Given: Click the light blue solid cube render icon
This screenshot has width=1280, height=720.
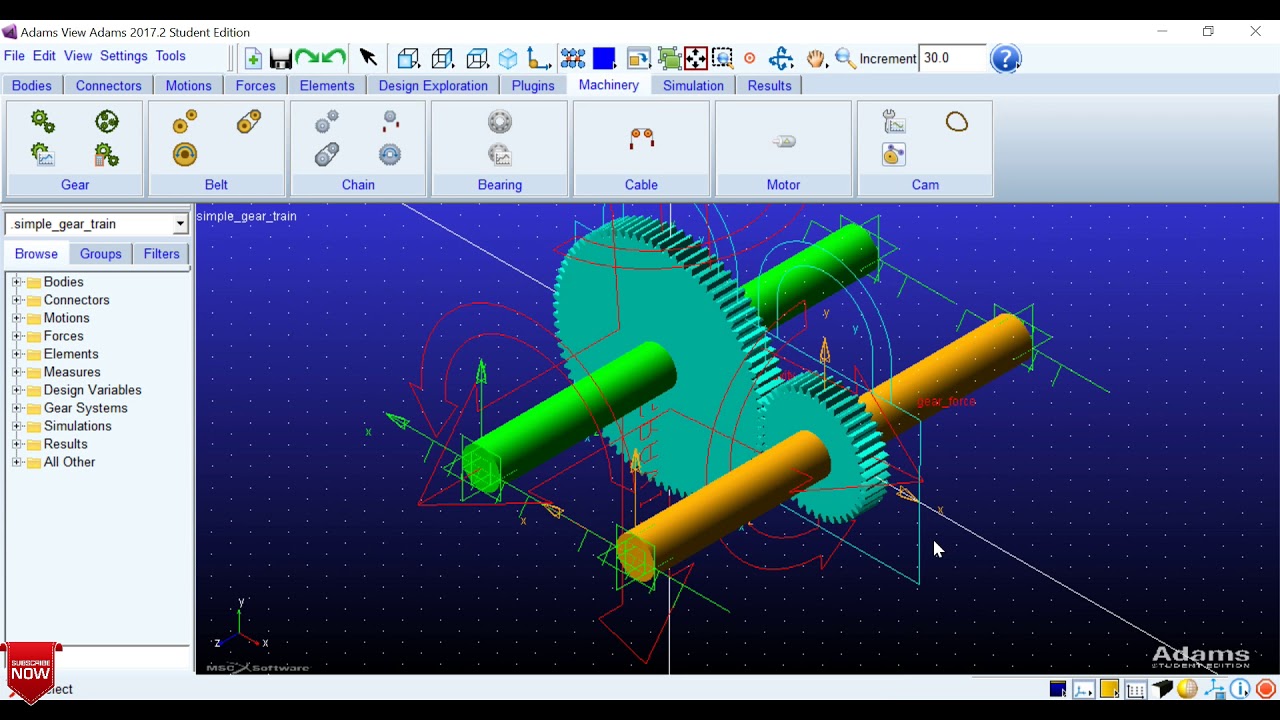Looking at the screenshot, I should click(x=508, y=59).
